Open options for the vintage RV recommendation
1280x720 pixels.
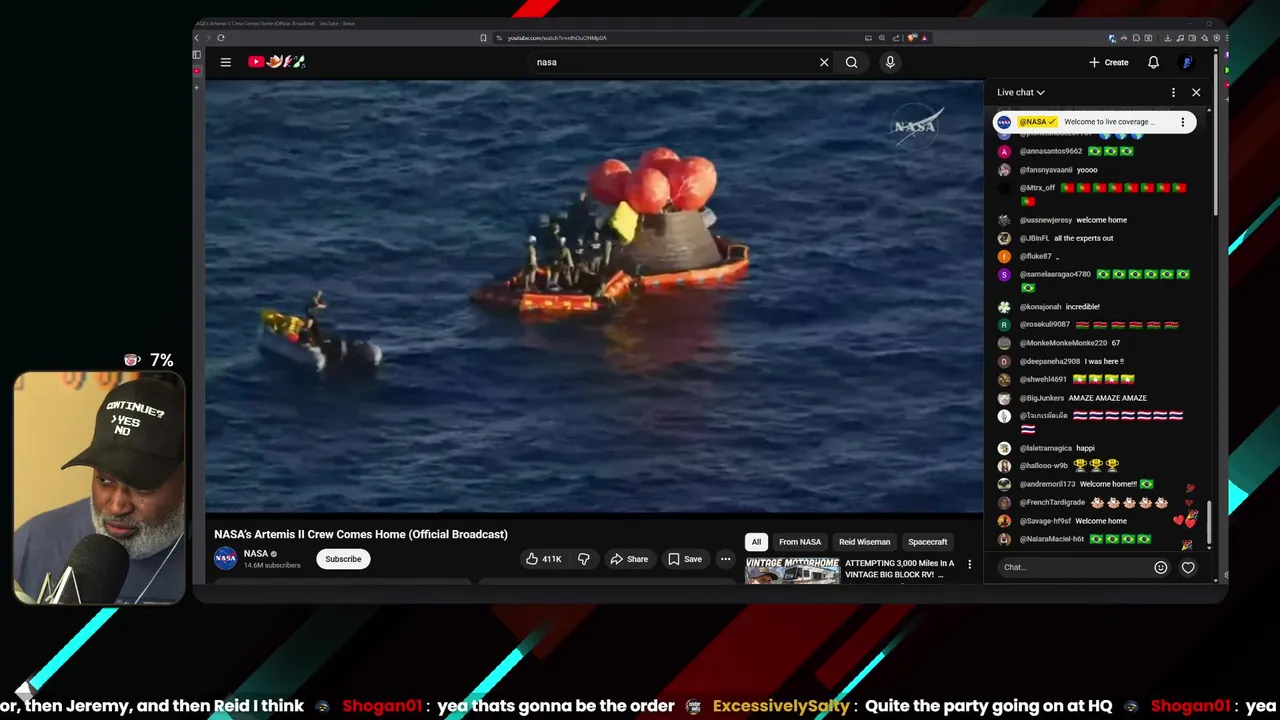point(969,564)
